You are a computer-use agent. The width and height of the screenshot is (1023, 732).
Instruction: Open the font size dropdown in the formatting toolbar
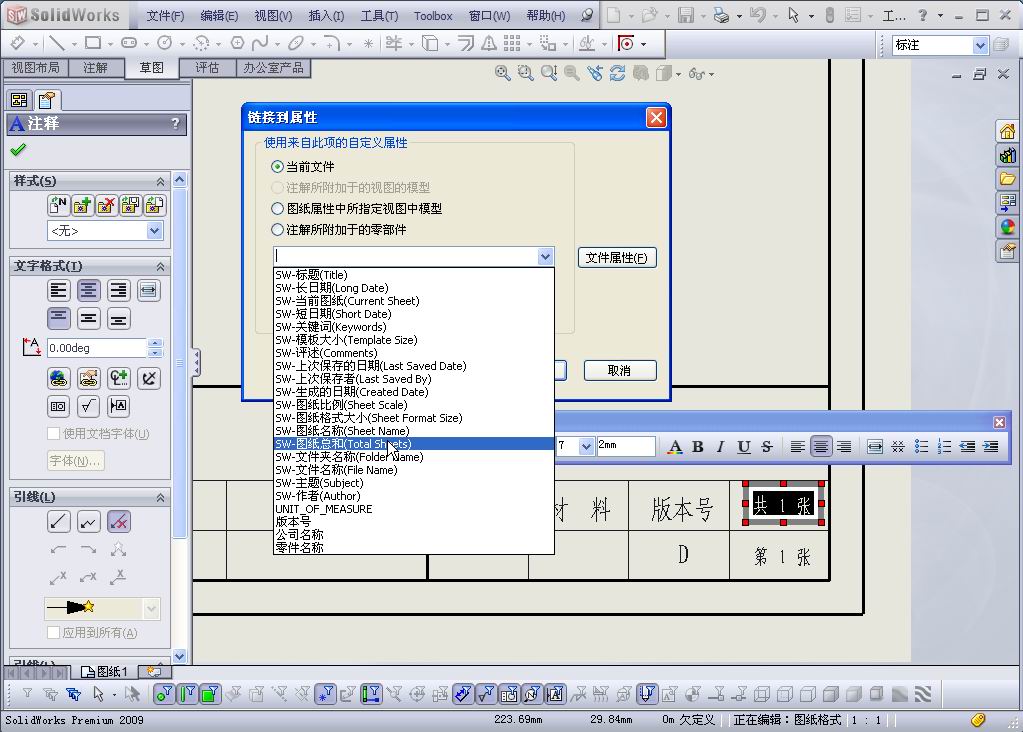point(586,446)
